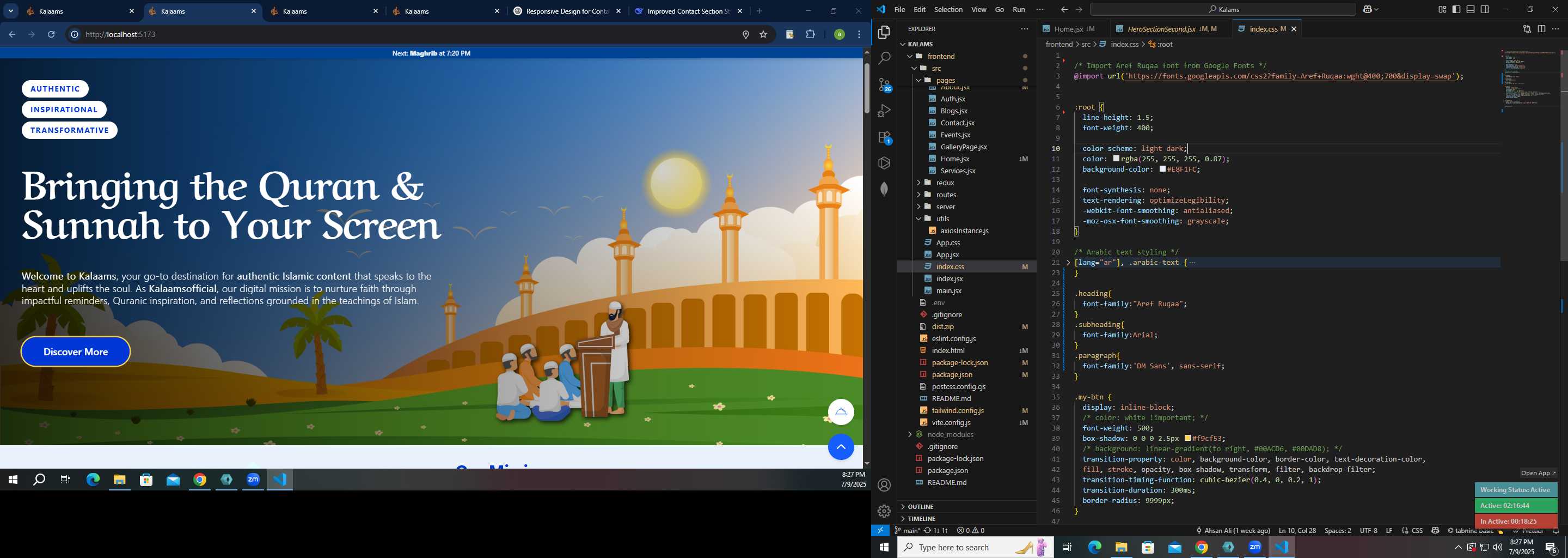Click Windows Type here to search box
The height and width of the screenshot is (558, 1568).
pos(975,548)
